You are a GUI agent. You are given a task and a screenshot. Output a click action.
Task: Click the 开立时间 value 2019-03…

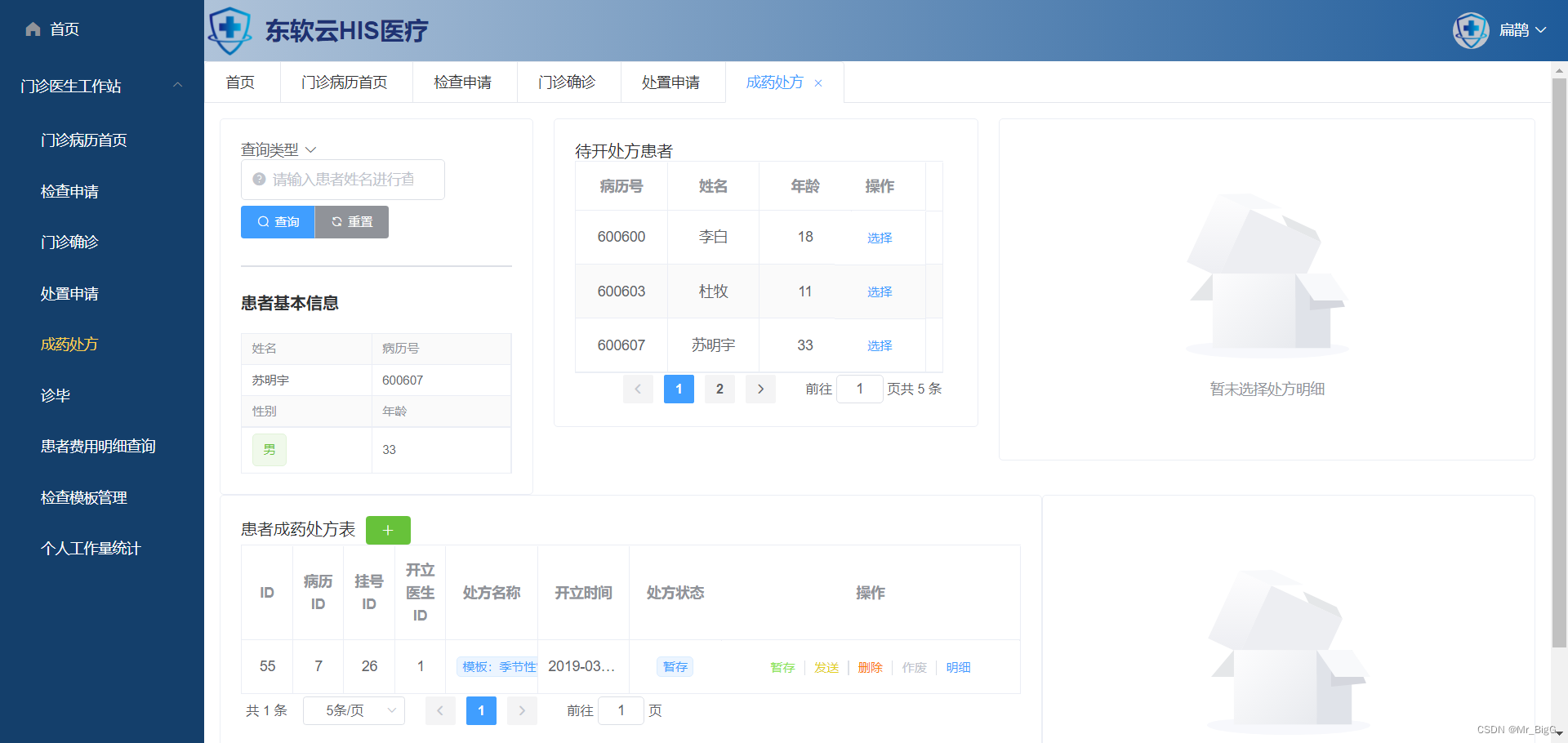pos(581,666)
